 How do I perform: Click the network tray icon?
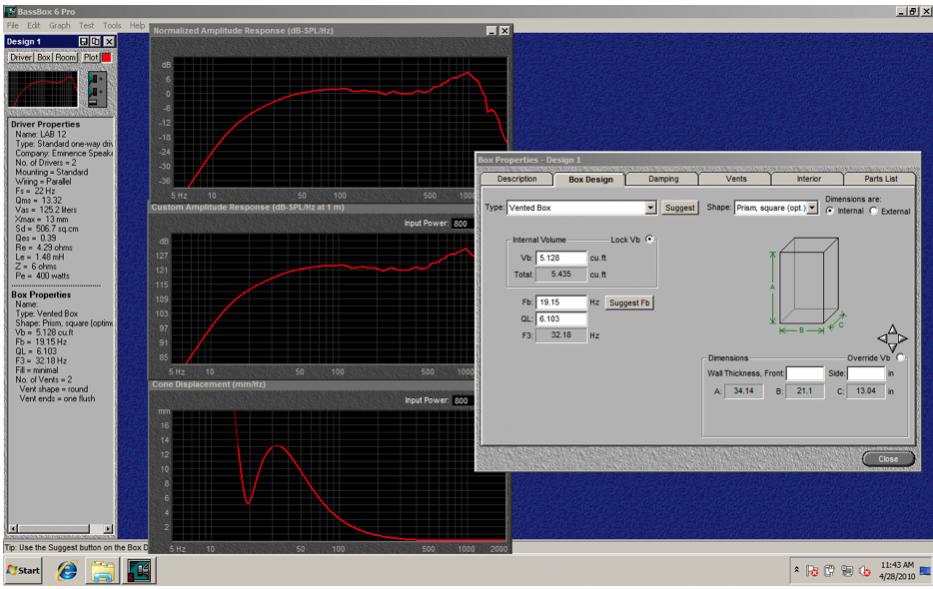[x=847, y=571]
